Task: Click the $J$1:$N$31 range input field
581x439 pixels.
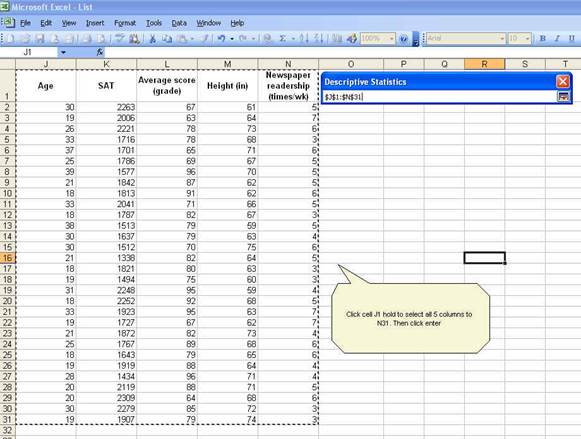Action: click(x=439, y=97)
